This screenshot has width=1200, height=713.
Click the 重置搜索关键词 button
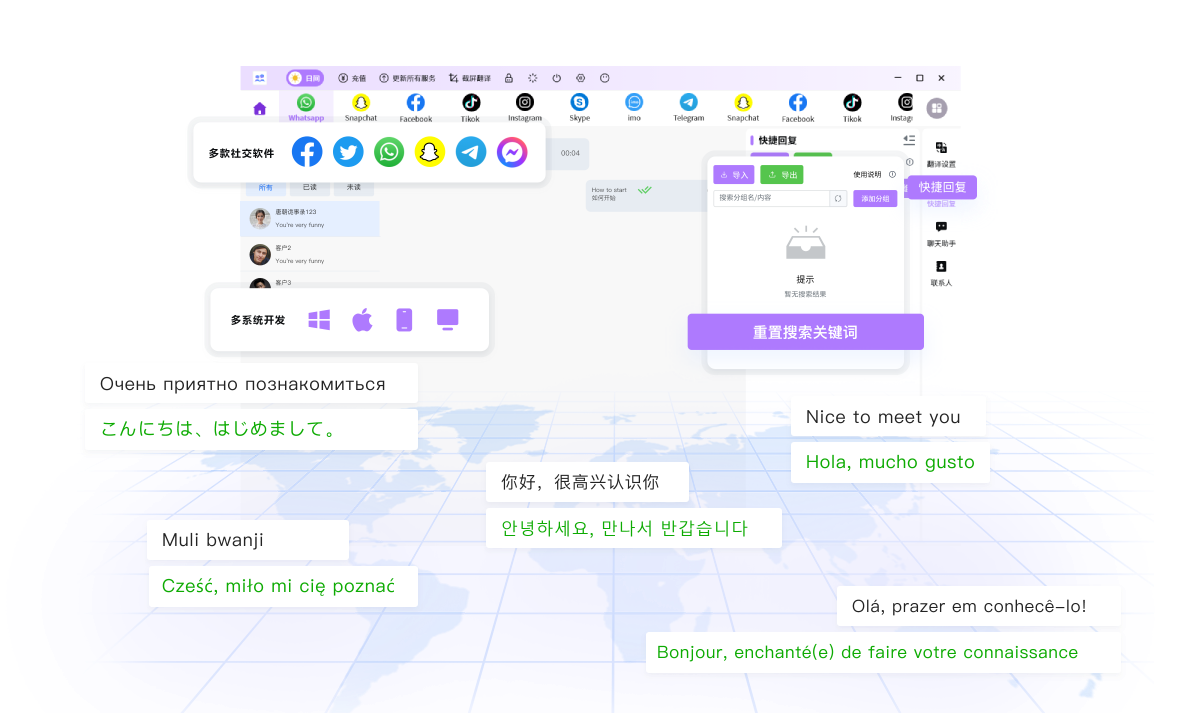(x=806, y=332)
